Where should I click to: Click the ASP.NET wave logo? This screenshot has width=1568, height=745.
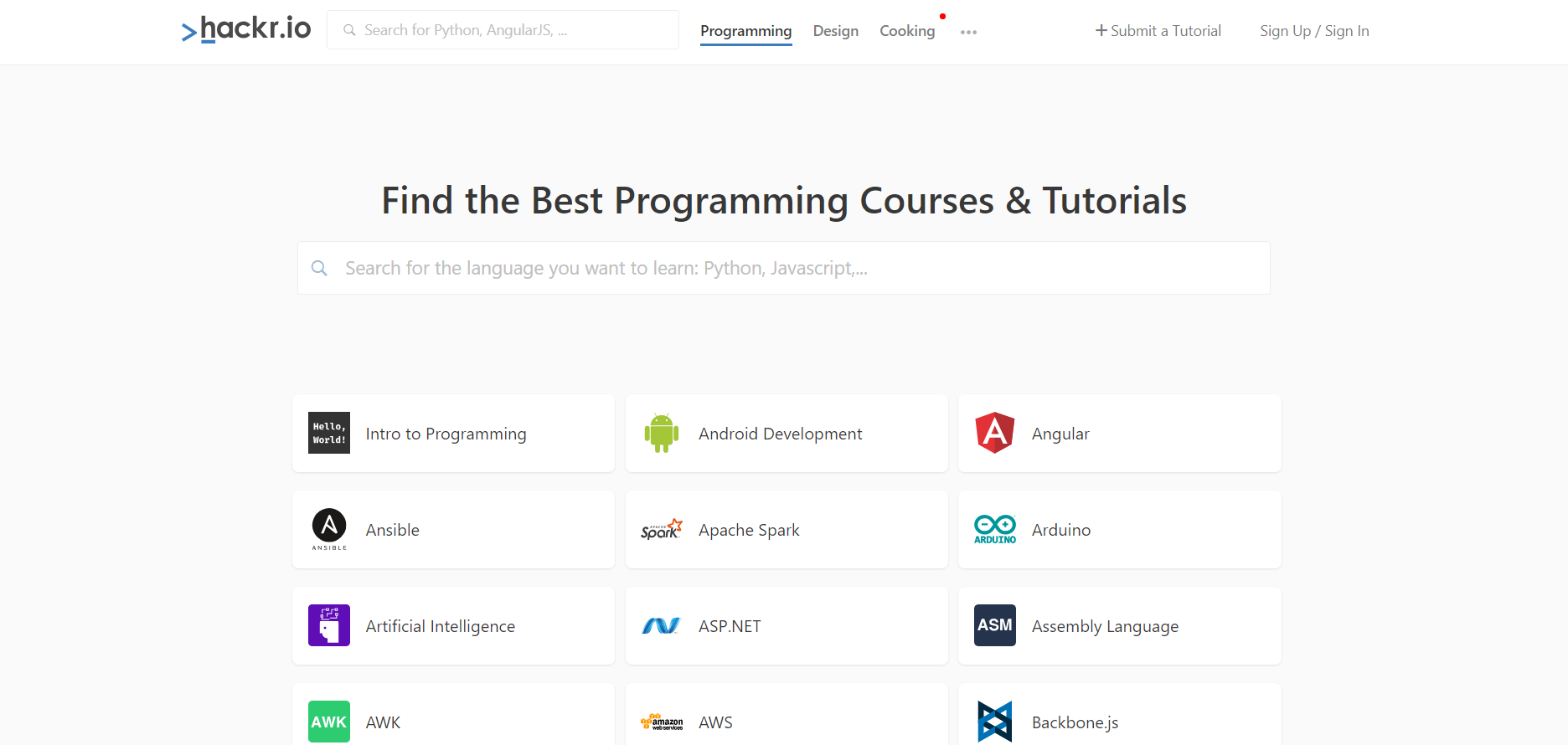[662, 625]
